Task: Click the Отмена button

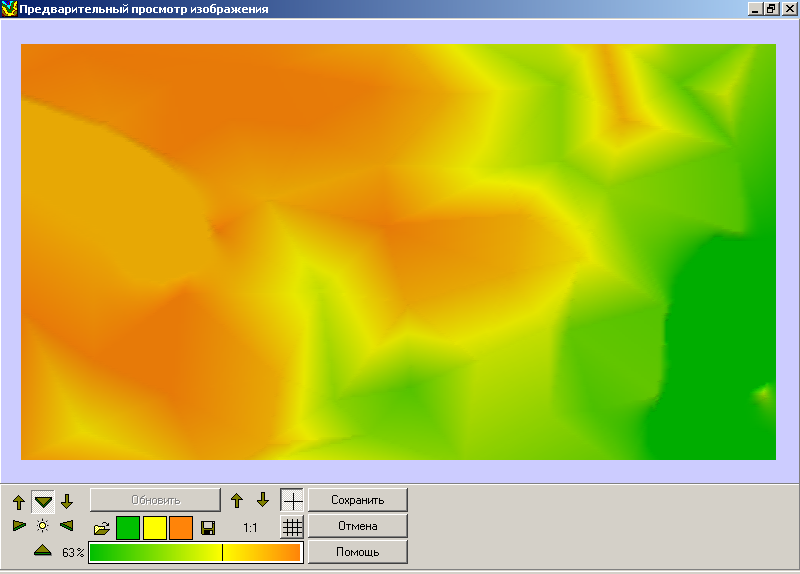Action: [x=358, y=526]
